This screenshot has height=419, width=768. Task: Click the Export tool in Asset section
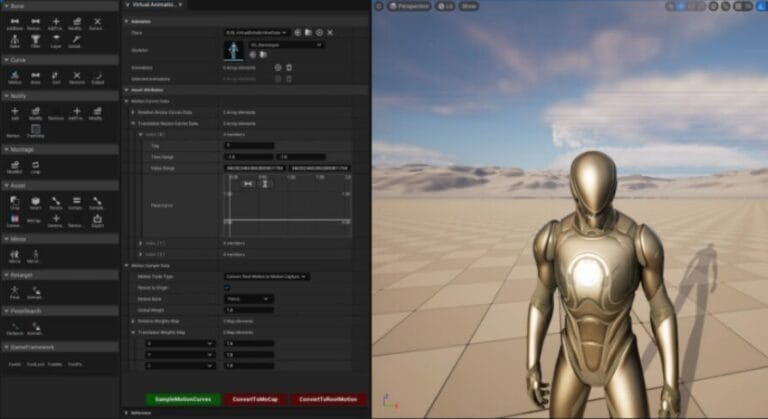[x=97, y=221]
